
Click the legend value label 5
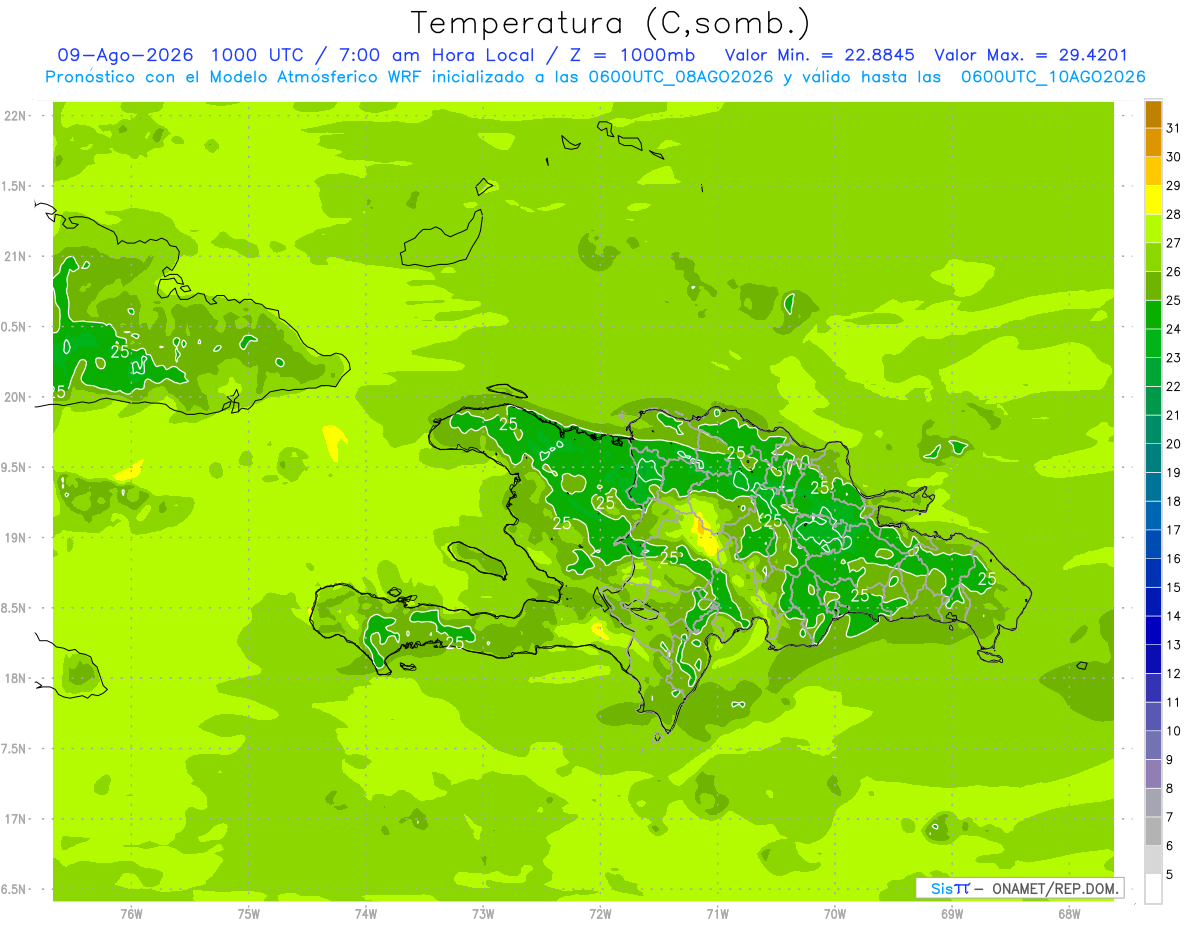click(x=1170, y=875)
